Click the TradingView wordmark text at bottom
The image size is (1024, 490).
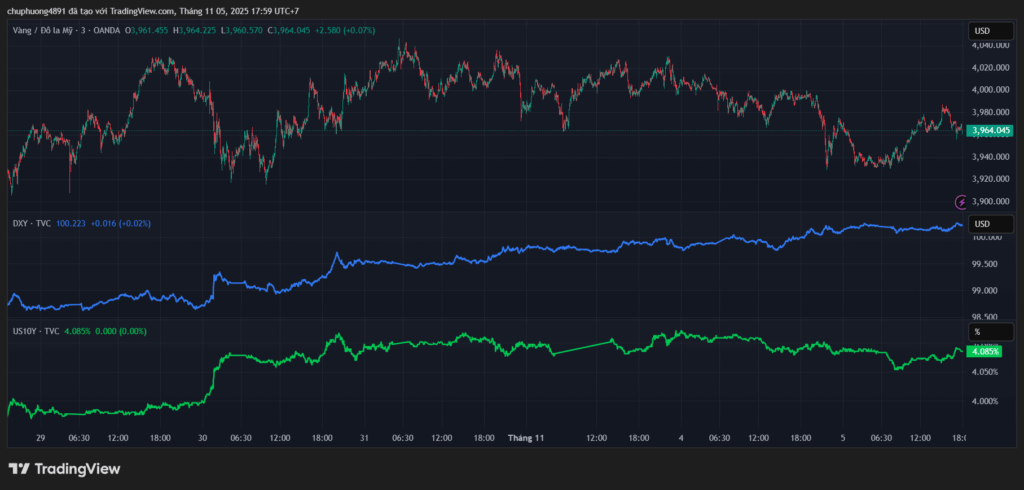77,468
